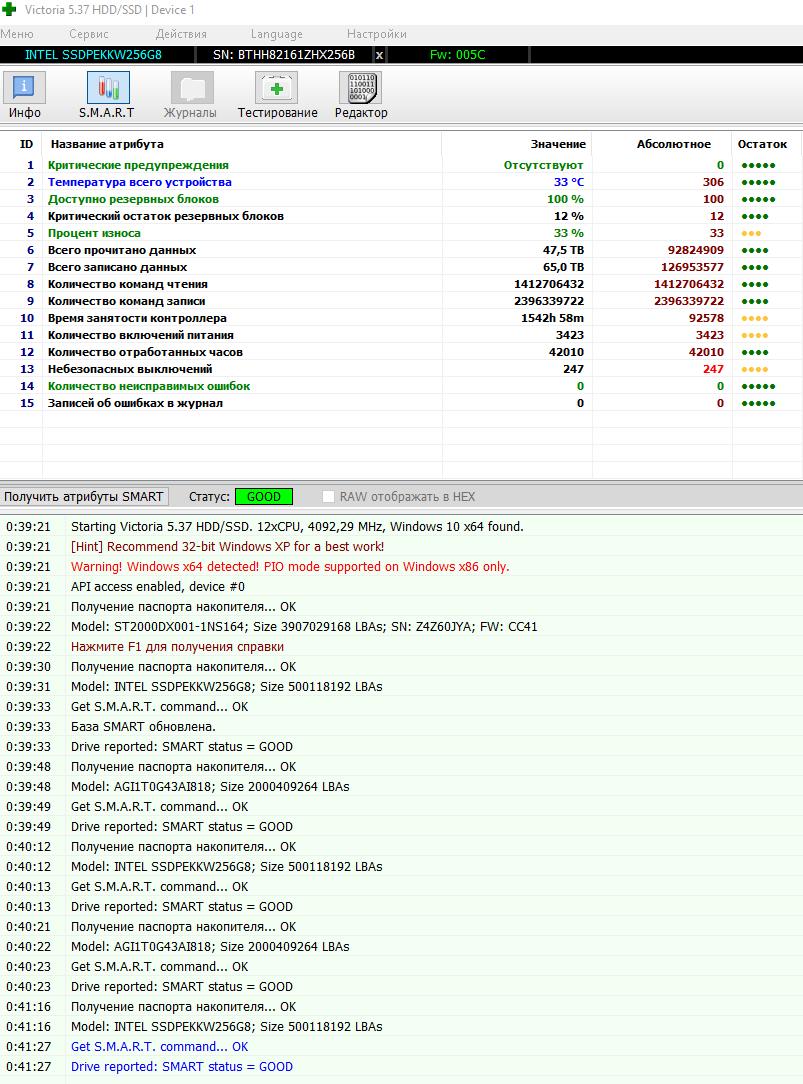This screenshot has width=803, height=1084.
Task: Select Критический остаток резервных блоков row
Action: coord(401,216)
